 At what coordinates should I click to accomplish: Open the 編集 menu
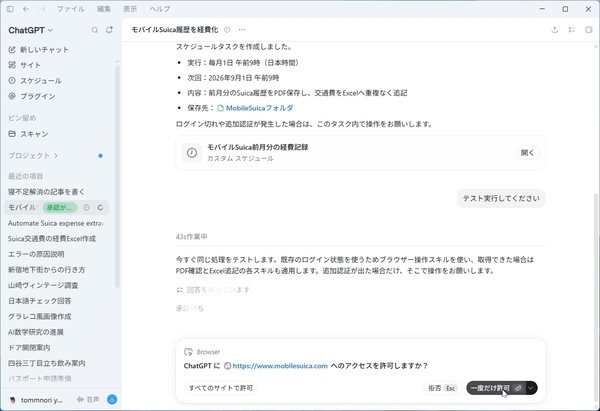point(104,9)
